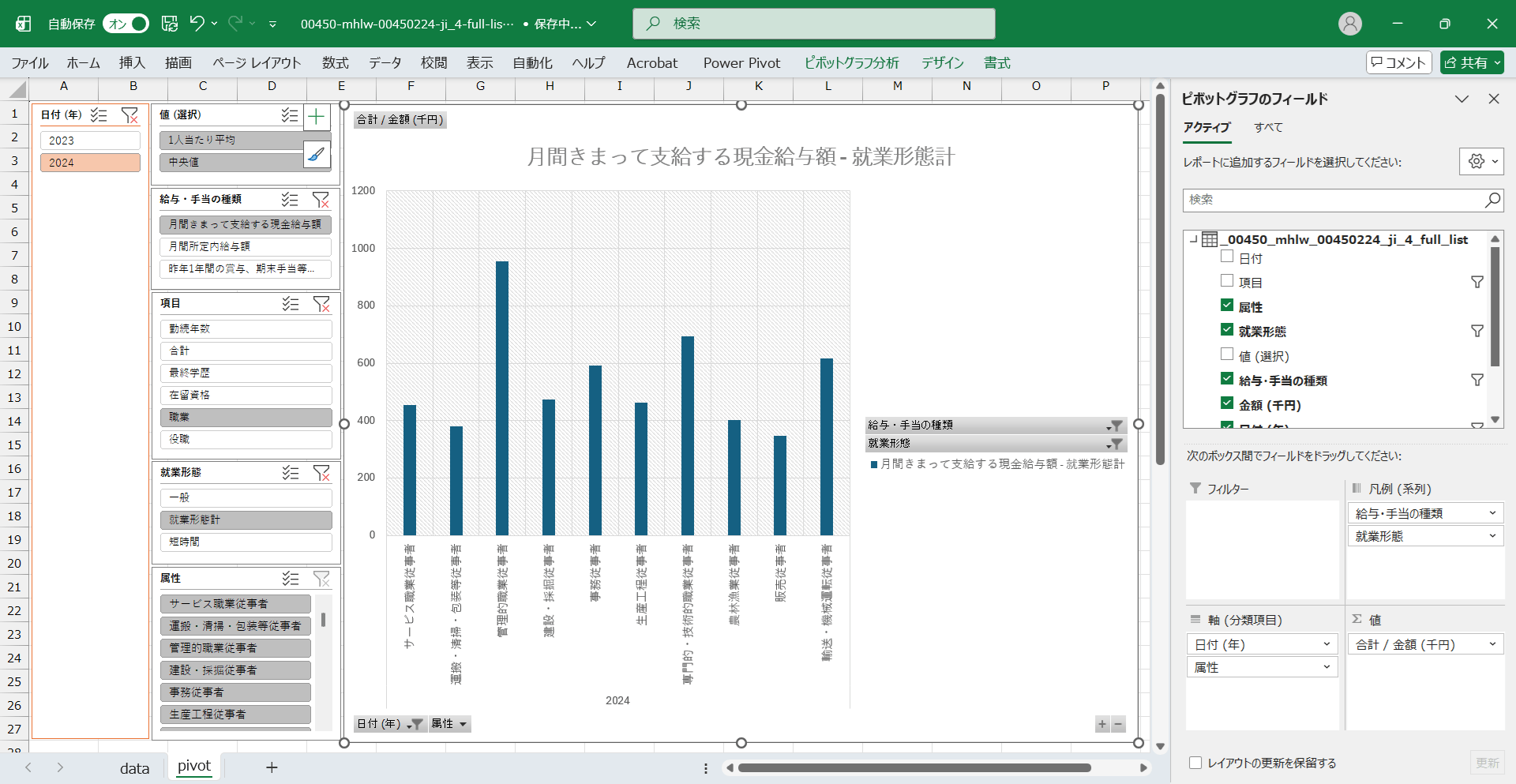1516x784 pixels.
Task: Expand entire field plus button on chart
Action: coord(1102,725)
